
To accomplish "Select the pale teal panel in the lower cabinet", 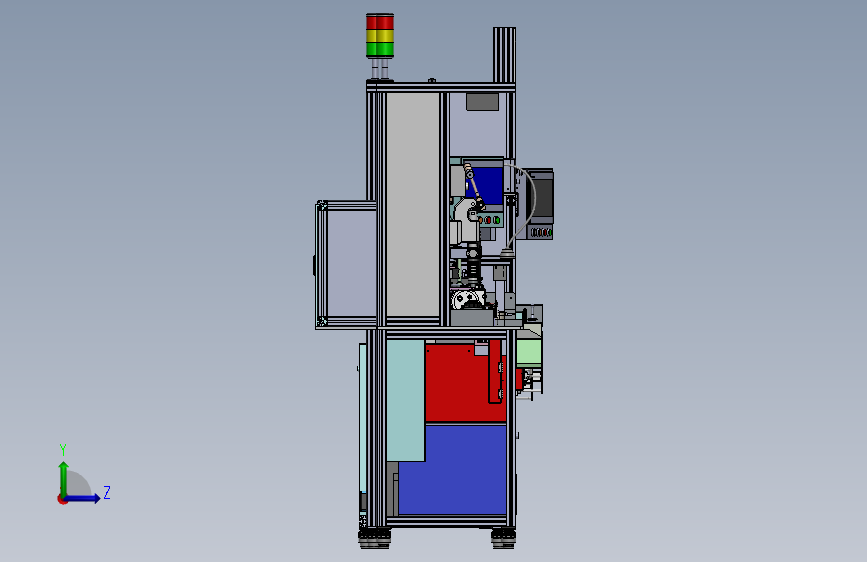I will tap(405, 400).
